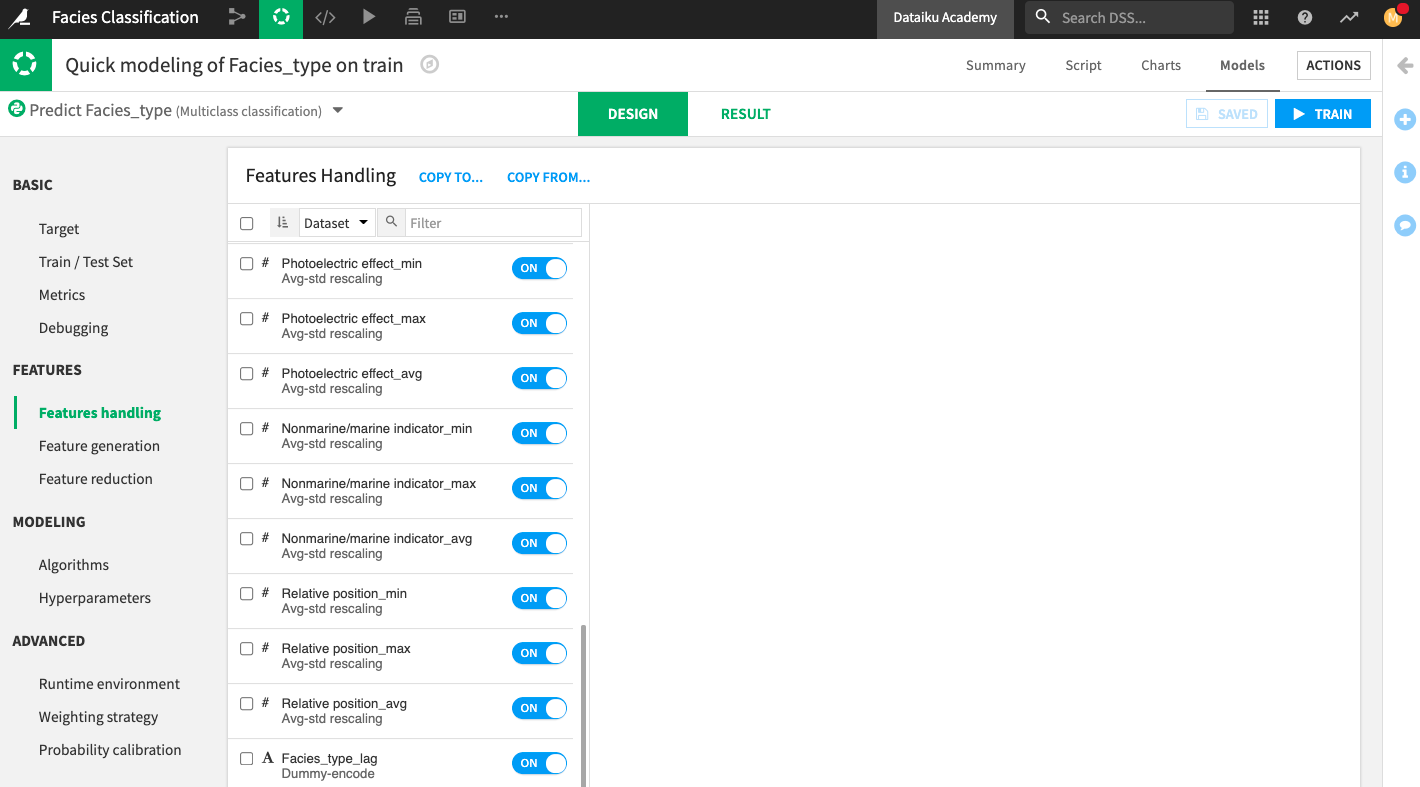Expand the Predict Facies_type prediction dropdown

pyautogui.click(x=338, y=110)
